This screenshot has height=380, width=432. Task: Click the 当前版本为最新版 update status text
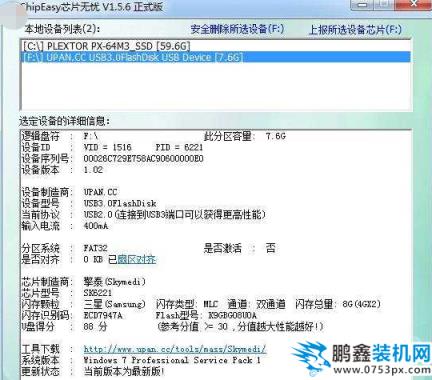click(x=124, y=371)
